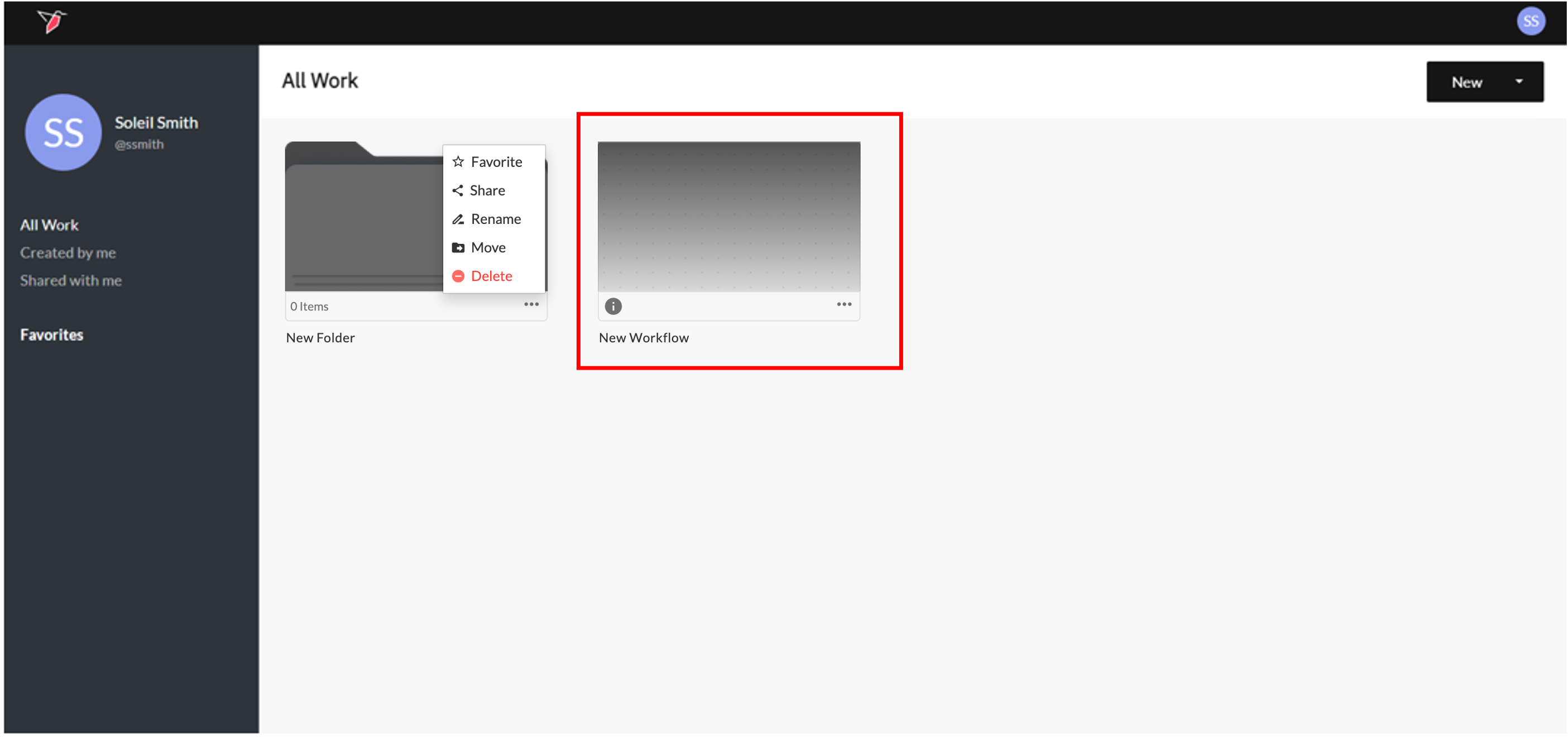
Task: Click the hummingbird logo in header
Action: pos(51,21)
